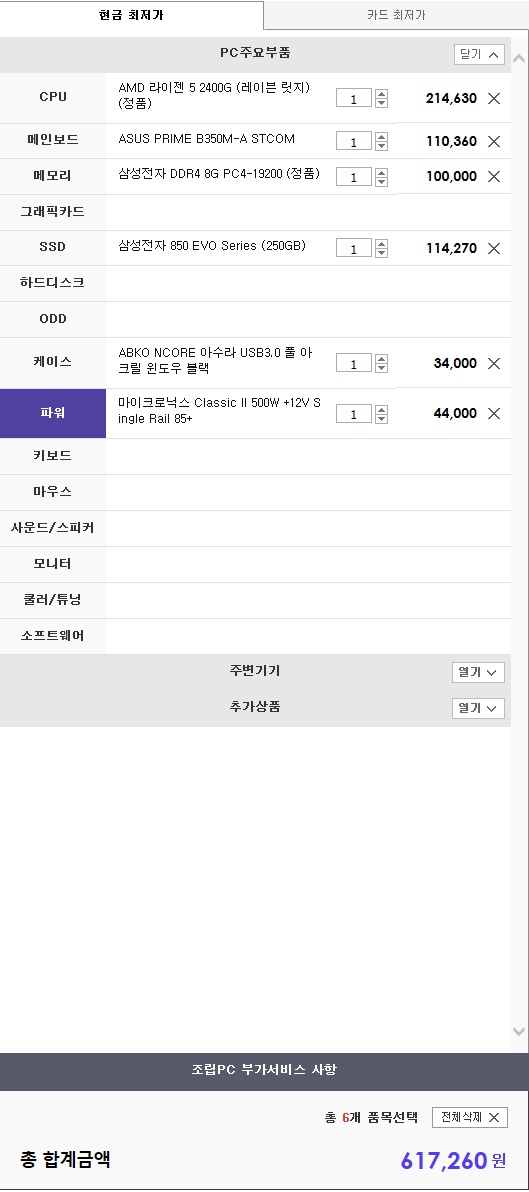Expand the 추가상품 section with 열기
Screen dimensions: 529x1192
tap(478, 708)
